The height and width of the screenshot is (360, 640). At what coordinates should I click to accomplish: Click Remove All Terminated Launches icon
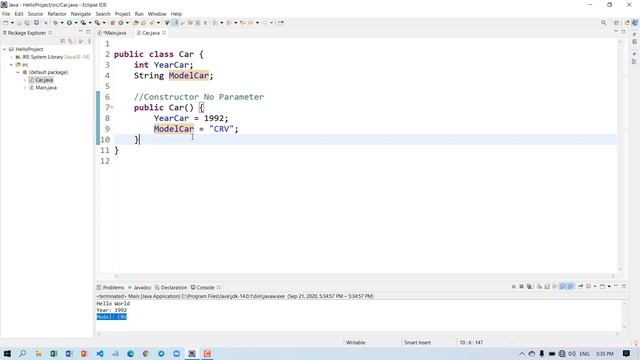tap(529, 287)
